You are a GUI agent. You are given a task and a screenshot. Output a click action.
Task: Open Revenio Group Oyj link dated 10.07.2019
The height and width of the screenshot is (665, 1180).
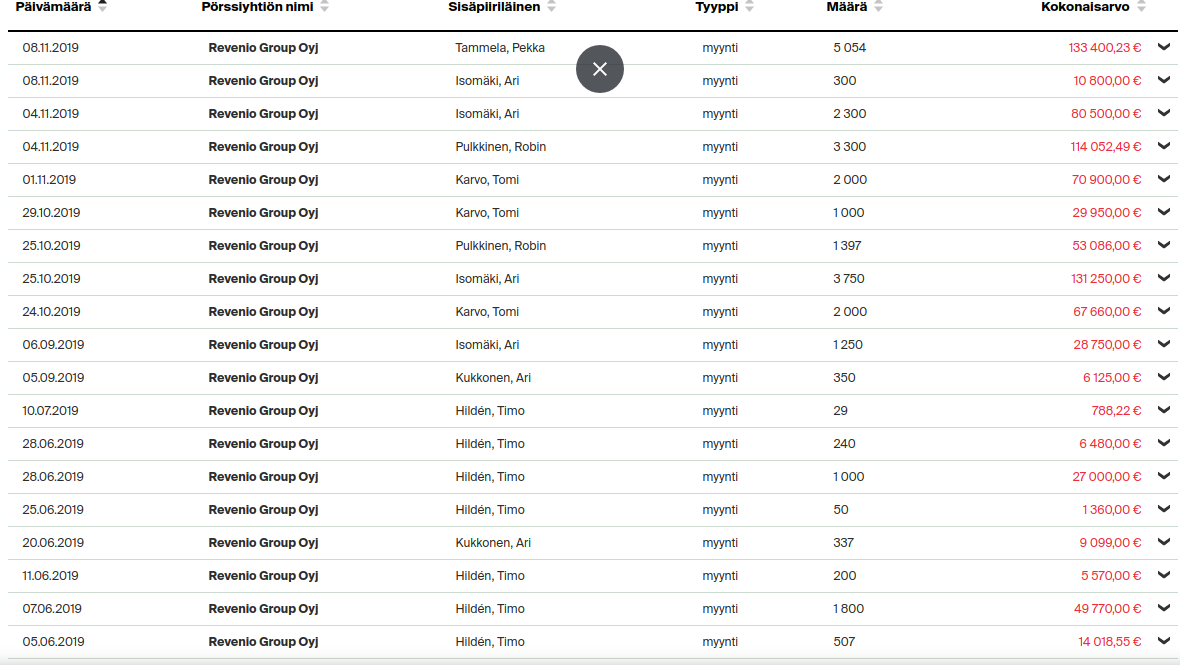263,411
